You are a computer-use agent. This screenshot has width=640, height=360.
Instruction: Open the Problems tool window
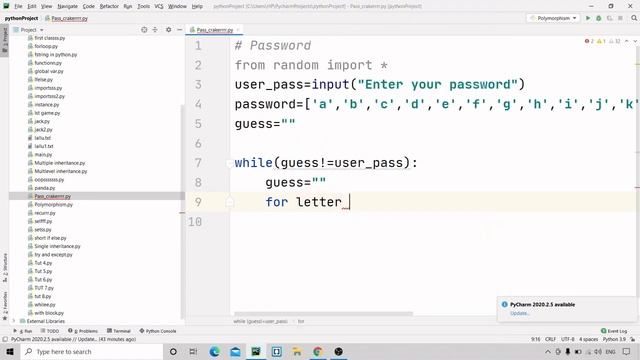click(83, 331)
